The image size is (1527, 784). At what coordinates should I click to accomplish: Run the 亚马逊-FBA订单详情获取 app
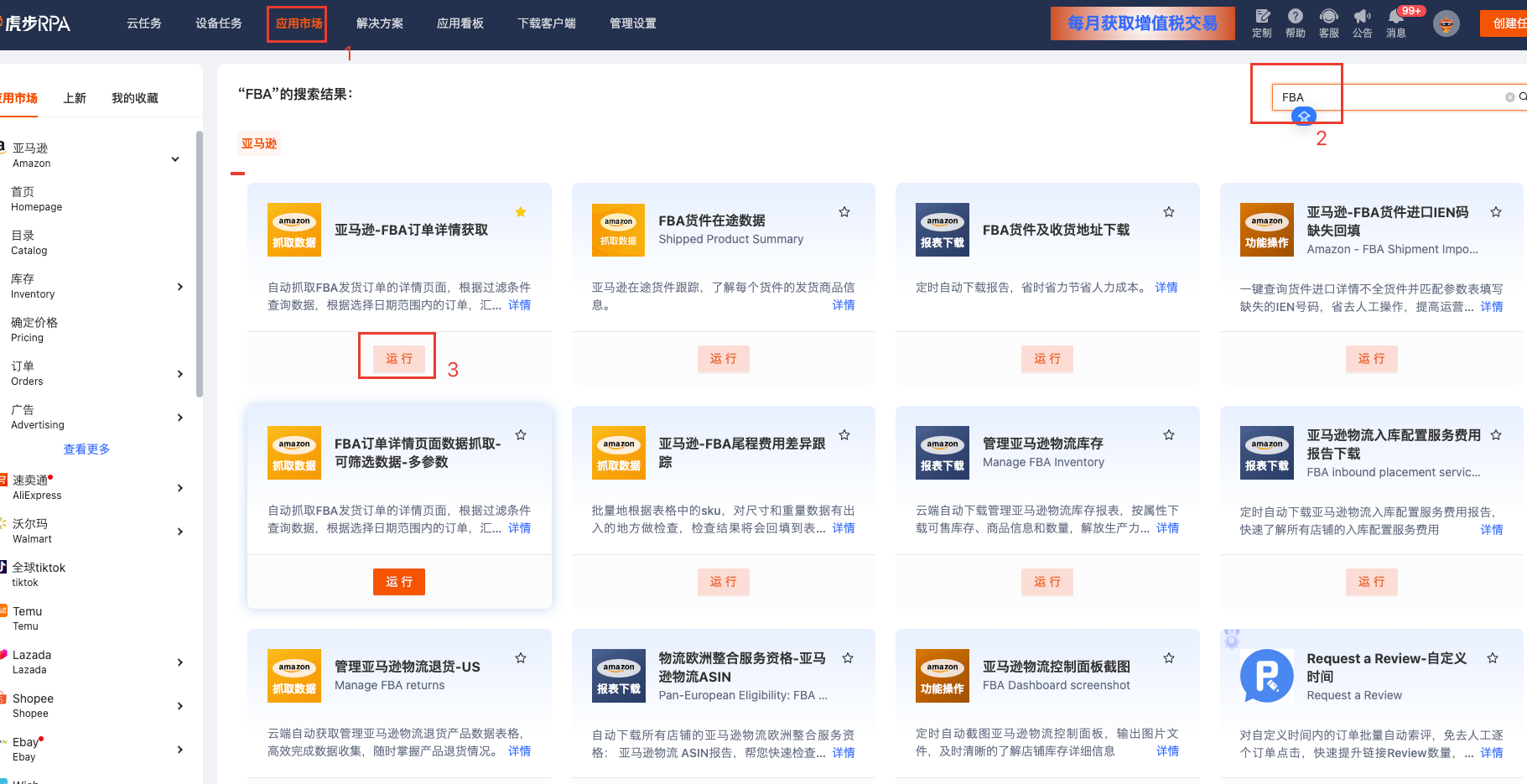coord(399,359)
